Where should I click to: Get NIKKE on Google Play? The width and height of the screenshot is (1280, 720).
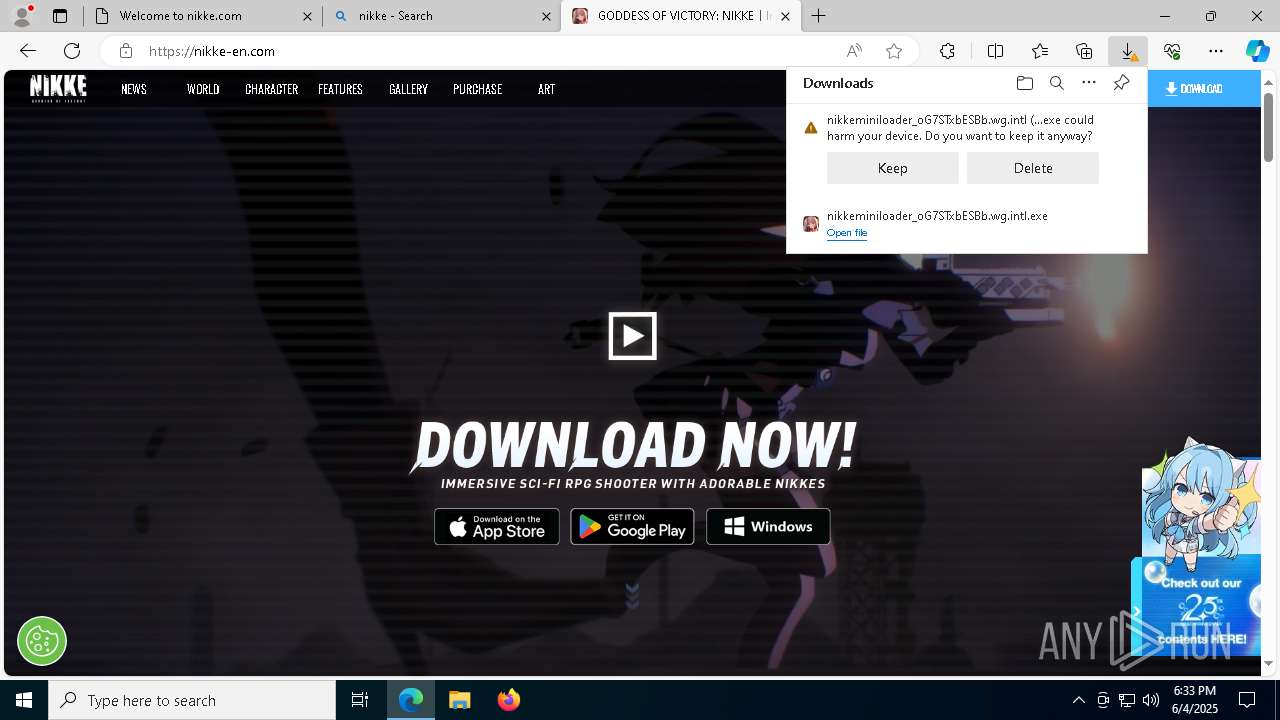[632, 527]
